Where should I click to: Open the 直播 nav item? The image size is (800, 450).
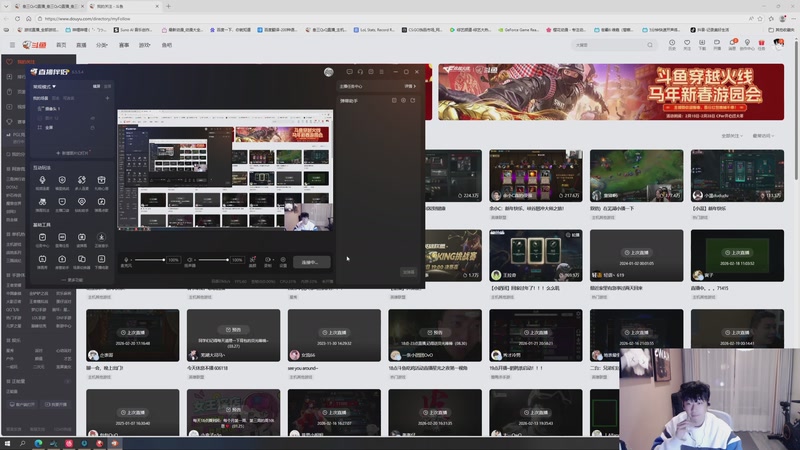coord(81,45)
